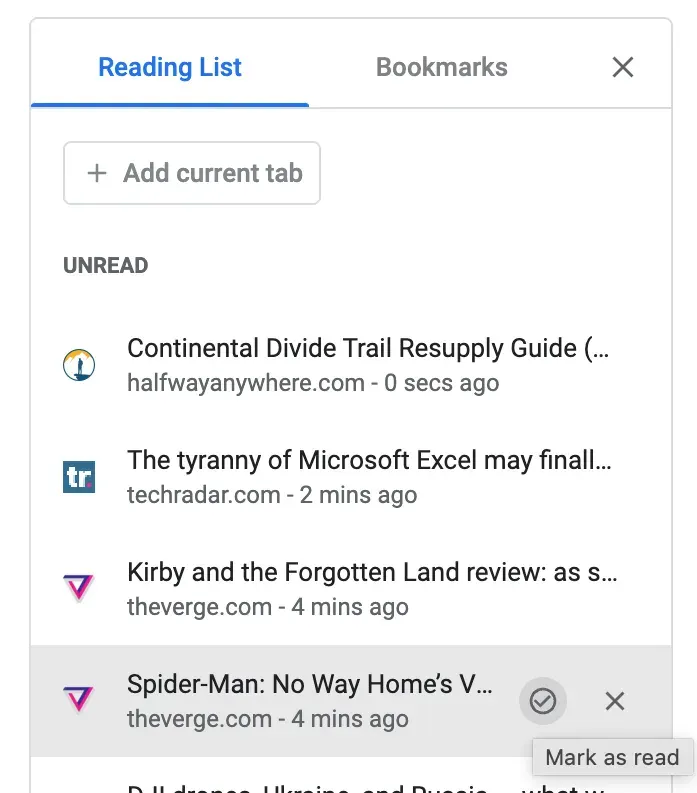Click the halfwayanywhere.com favicon
The image size is (697, 793).
tap(78, 365)
